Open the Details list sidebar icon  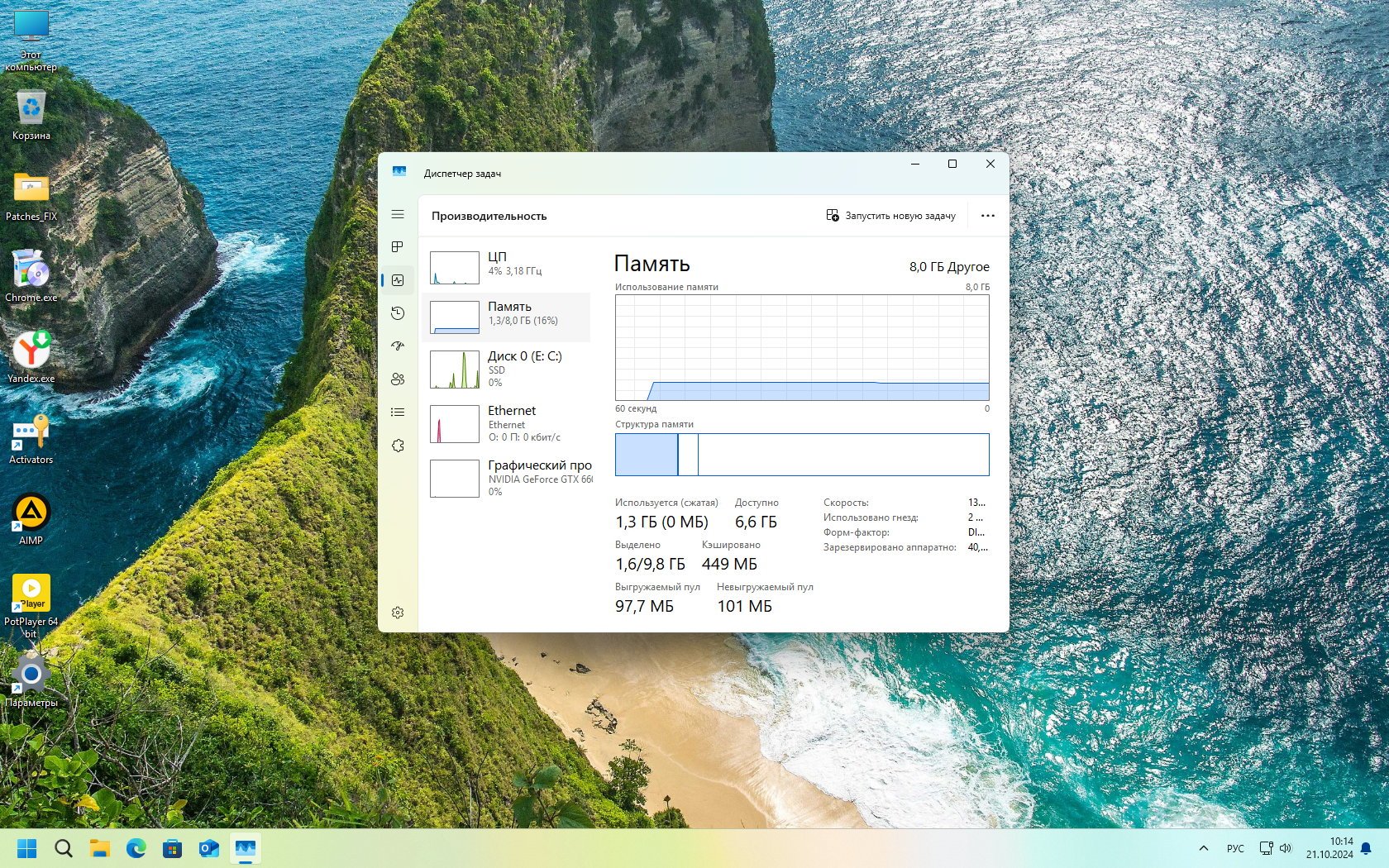point(398,413)
